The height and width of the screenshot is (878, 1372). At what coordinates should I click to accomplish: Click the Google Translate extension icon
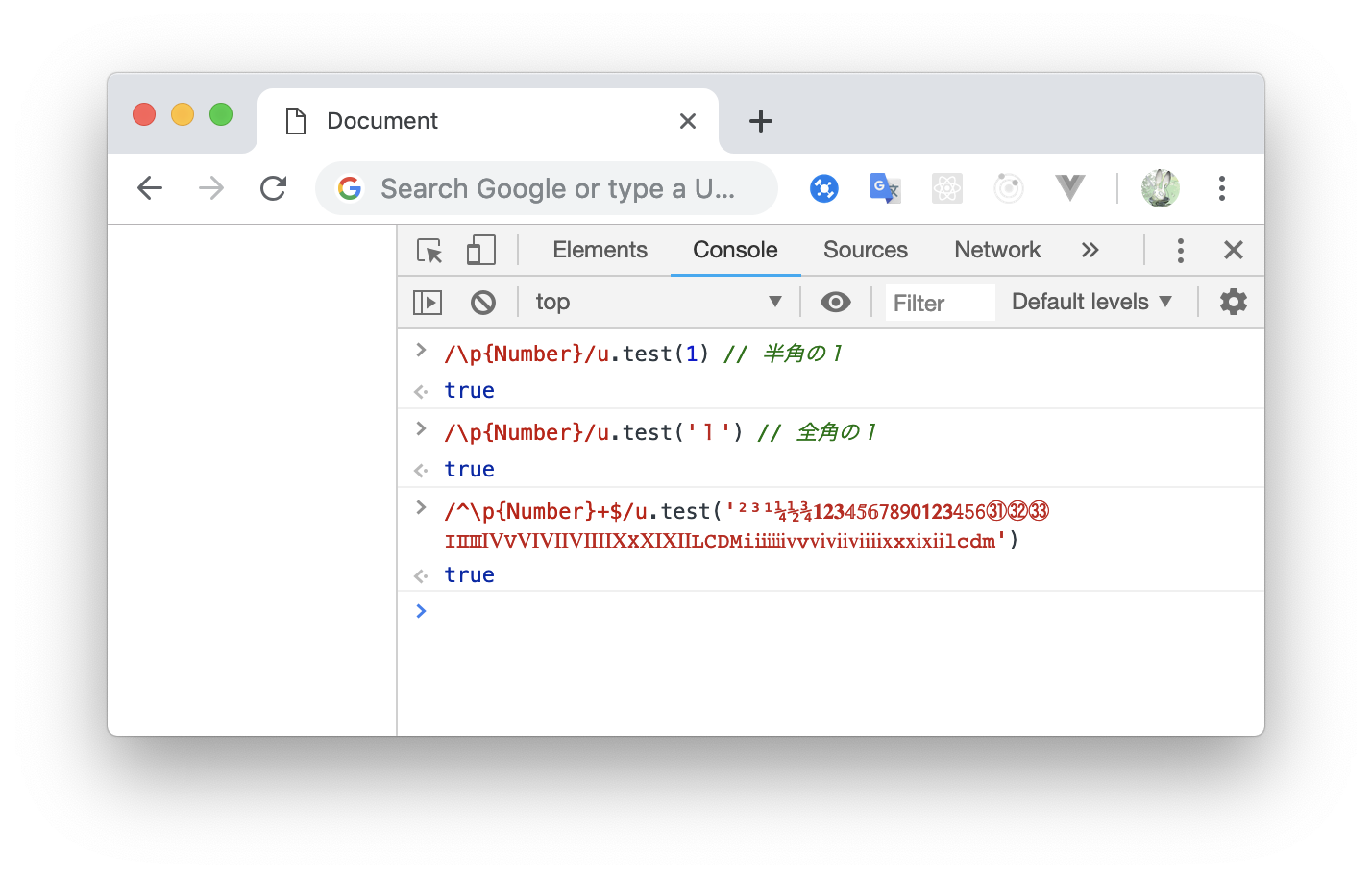pos(884,188)
